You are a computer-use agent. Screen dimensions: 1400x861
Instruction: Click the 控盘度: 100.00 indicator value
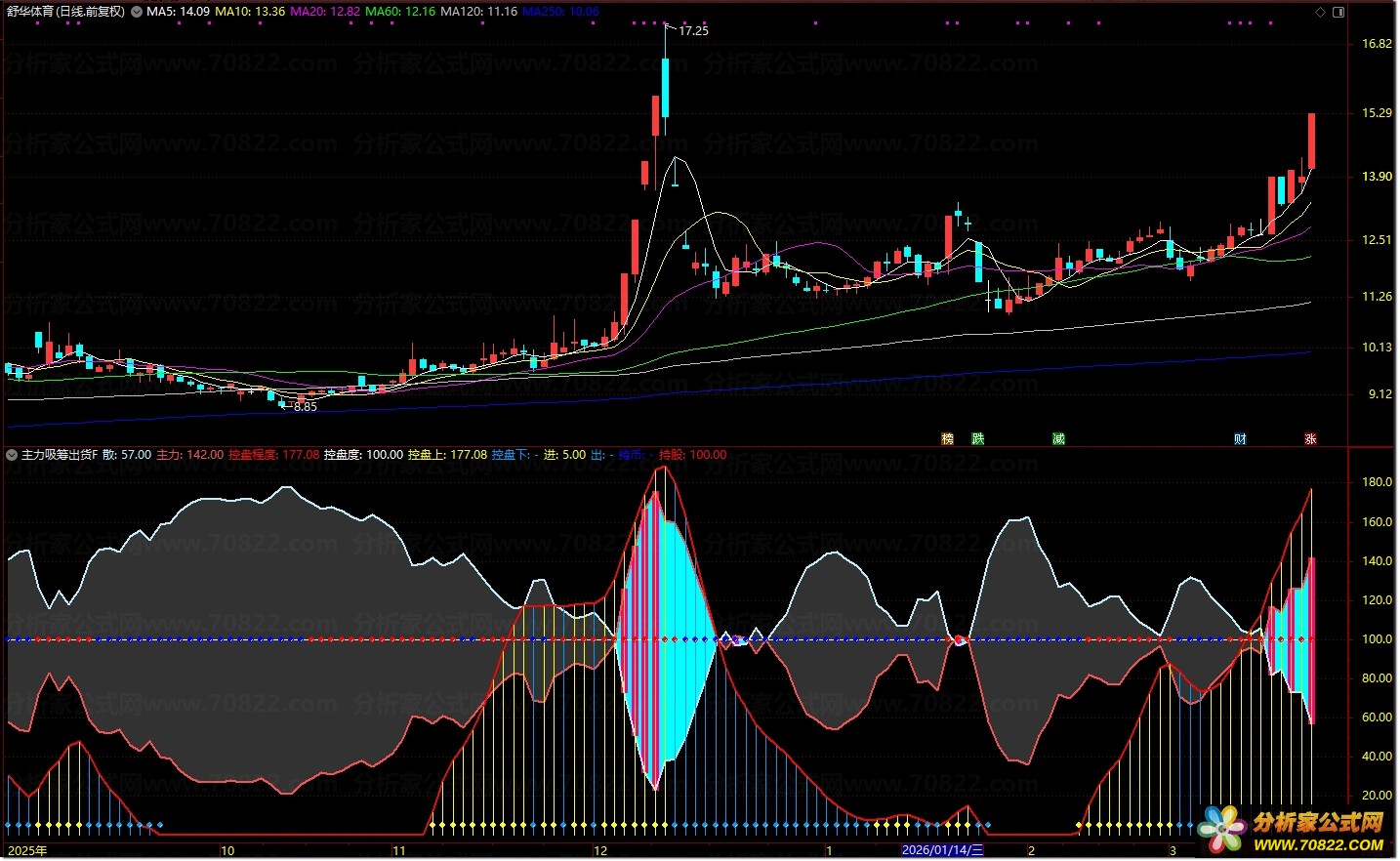pos(363,455)
